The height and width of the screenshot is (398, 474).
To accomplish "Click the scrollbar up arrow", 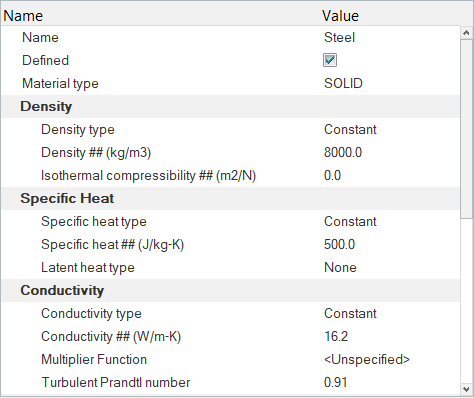I will pos(466,33).
